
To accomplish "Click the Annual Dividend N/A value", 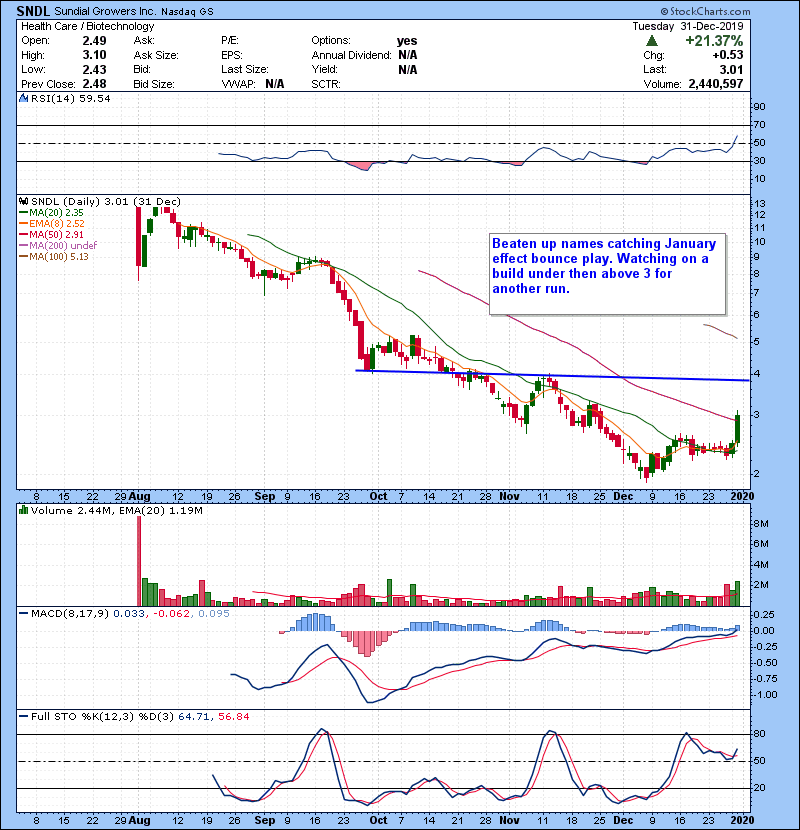I will pyautogui.click(x=408, y=55).
